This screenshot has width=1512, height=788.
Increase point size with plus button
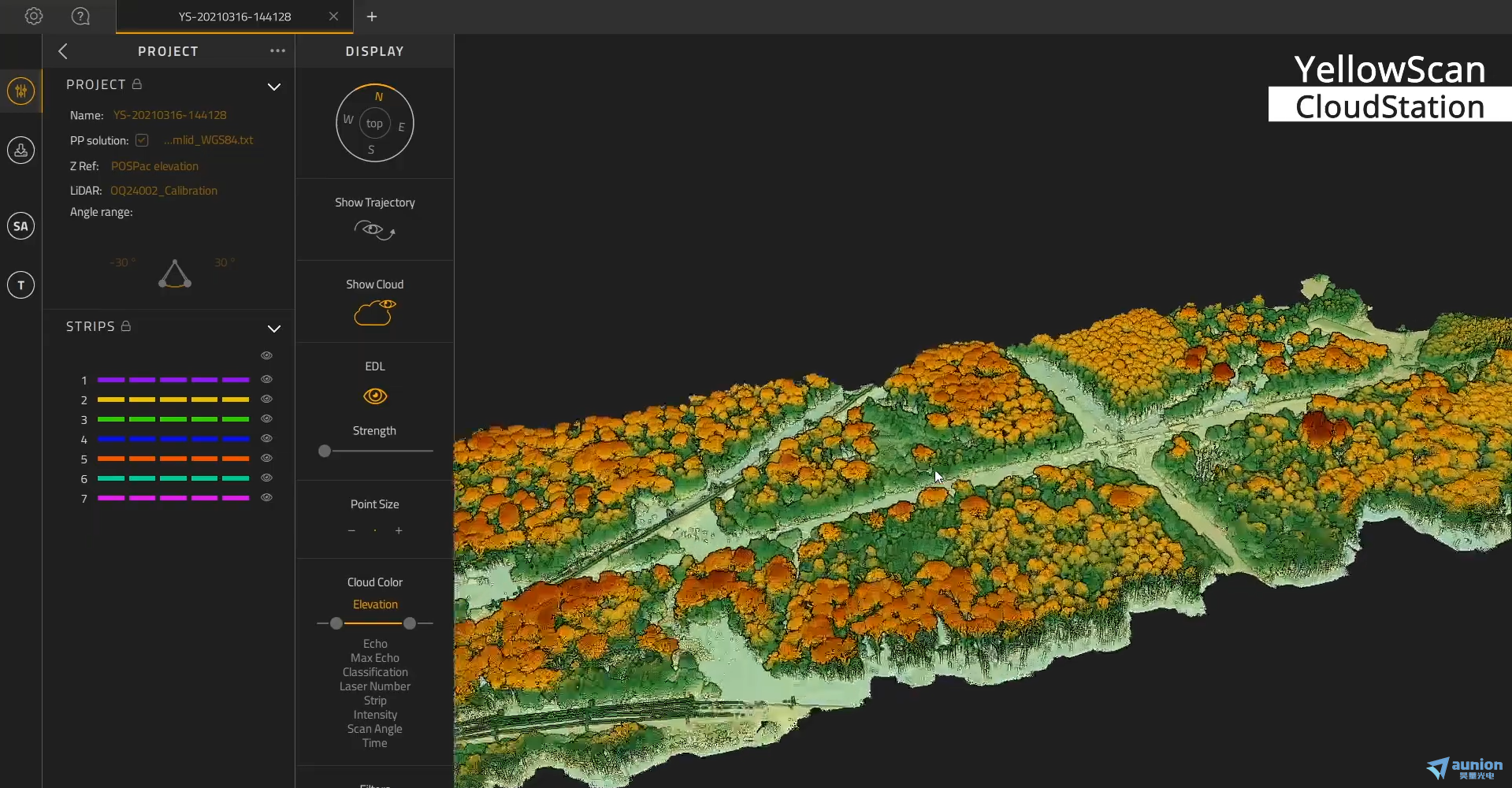coord(399,531)
